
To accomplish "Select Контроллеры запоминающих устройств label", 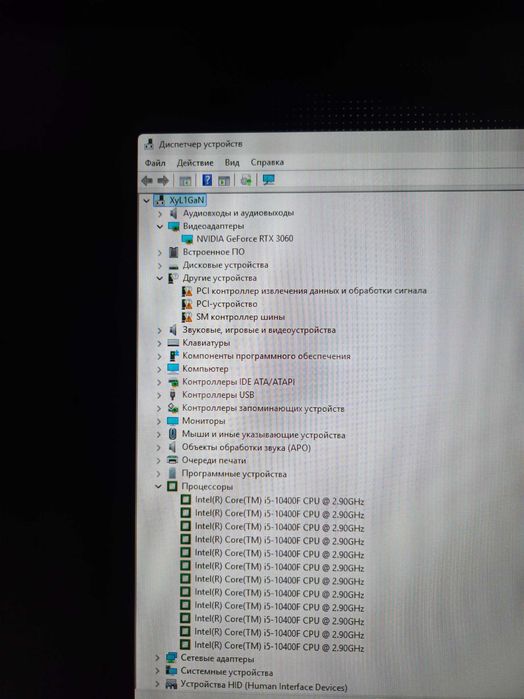I will (263, 408).
